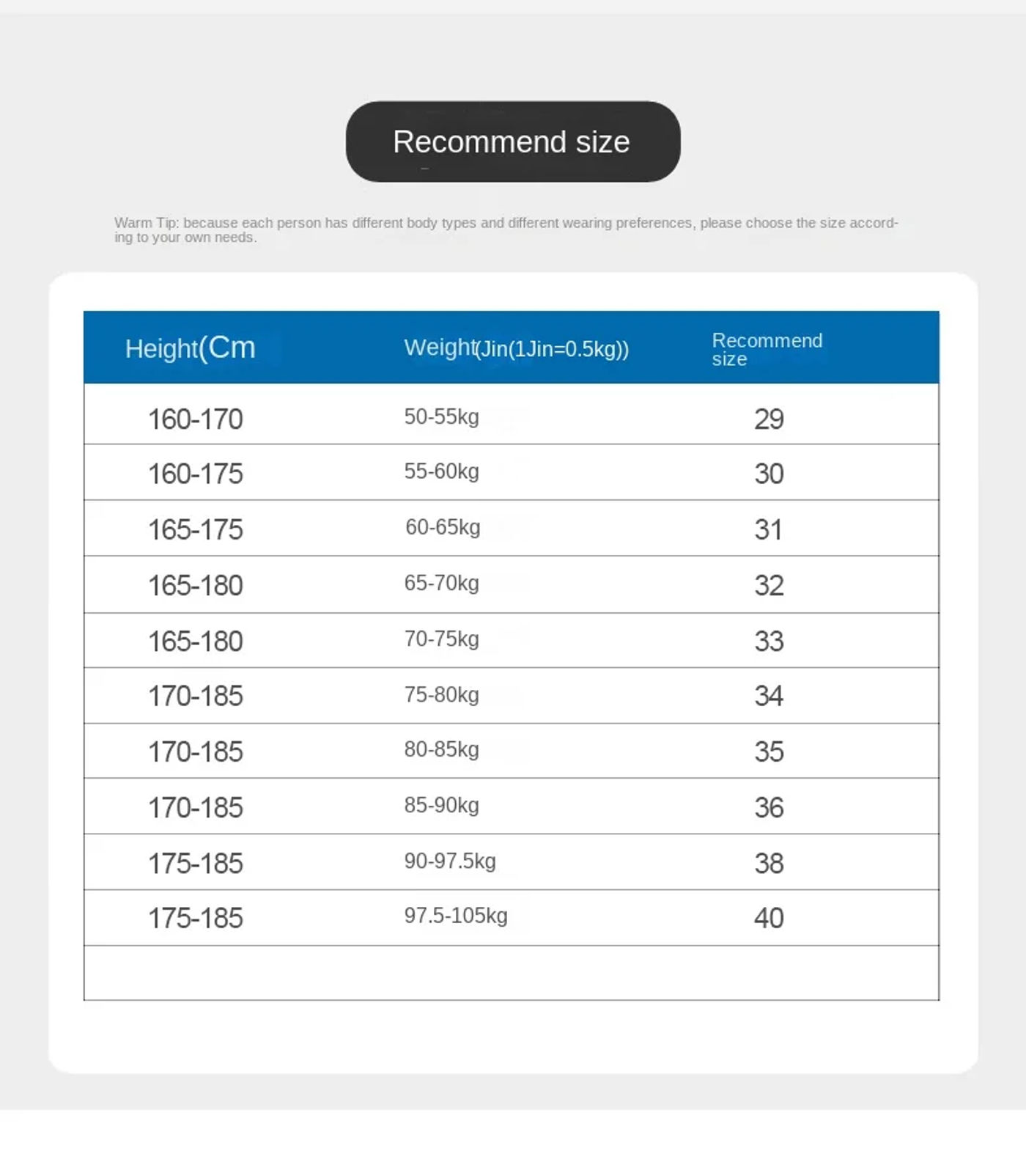
Task: Select the 65-70kg weight cell
Action: tap(442, 584)
